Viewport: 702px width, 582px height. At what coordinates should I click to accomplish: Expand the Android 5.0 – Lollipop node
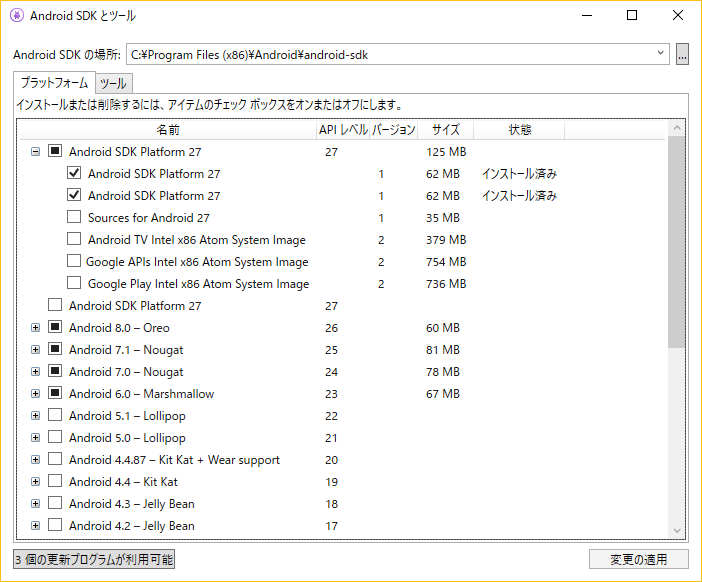click(35, 437)
